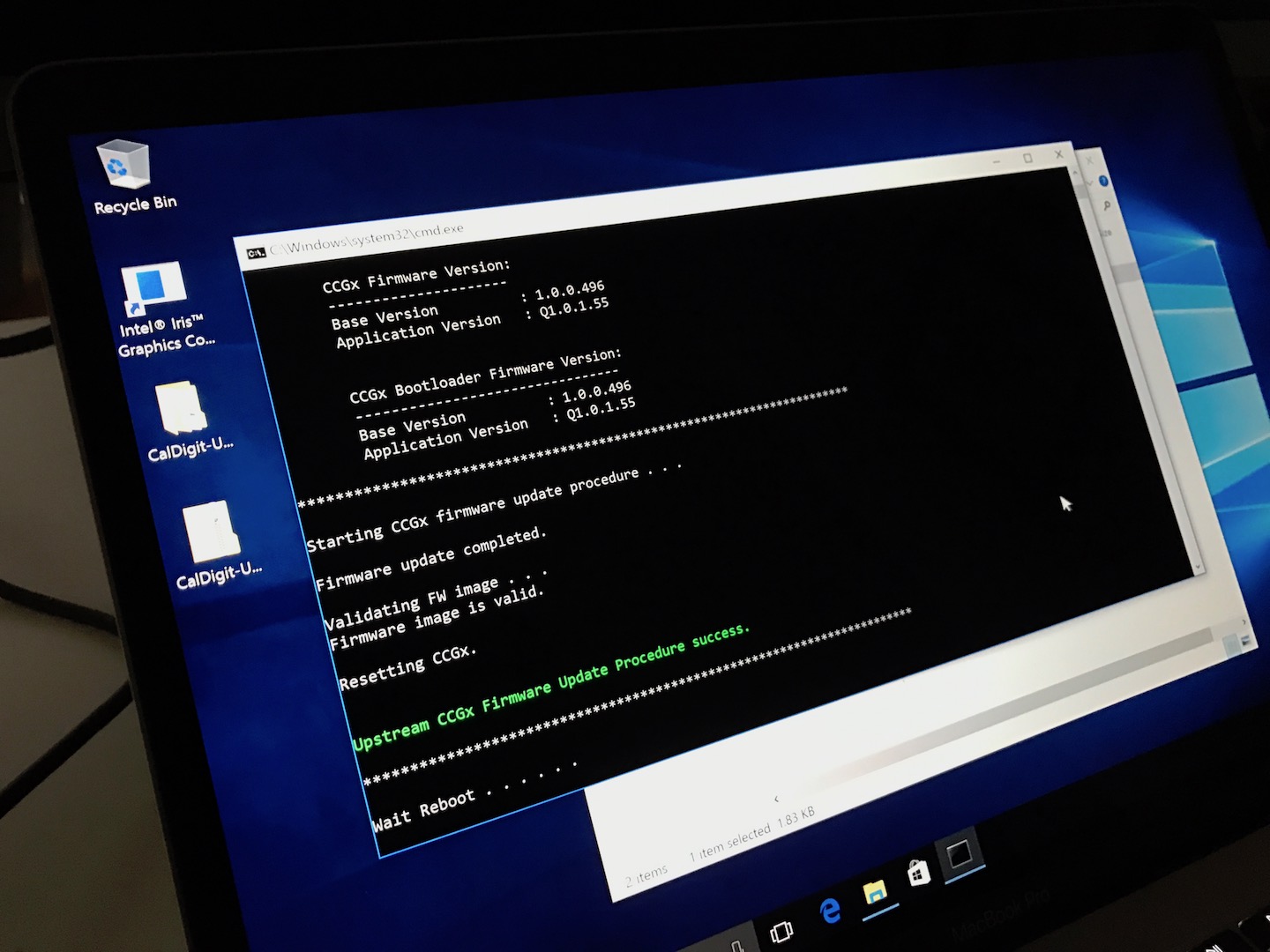Open Task View from the taskbar
Image resolution: width=1270 pixels, height=952 pixels.
click(781, 932)
